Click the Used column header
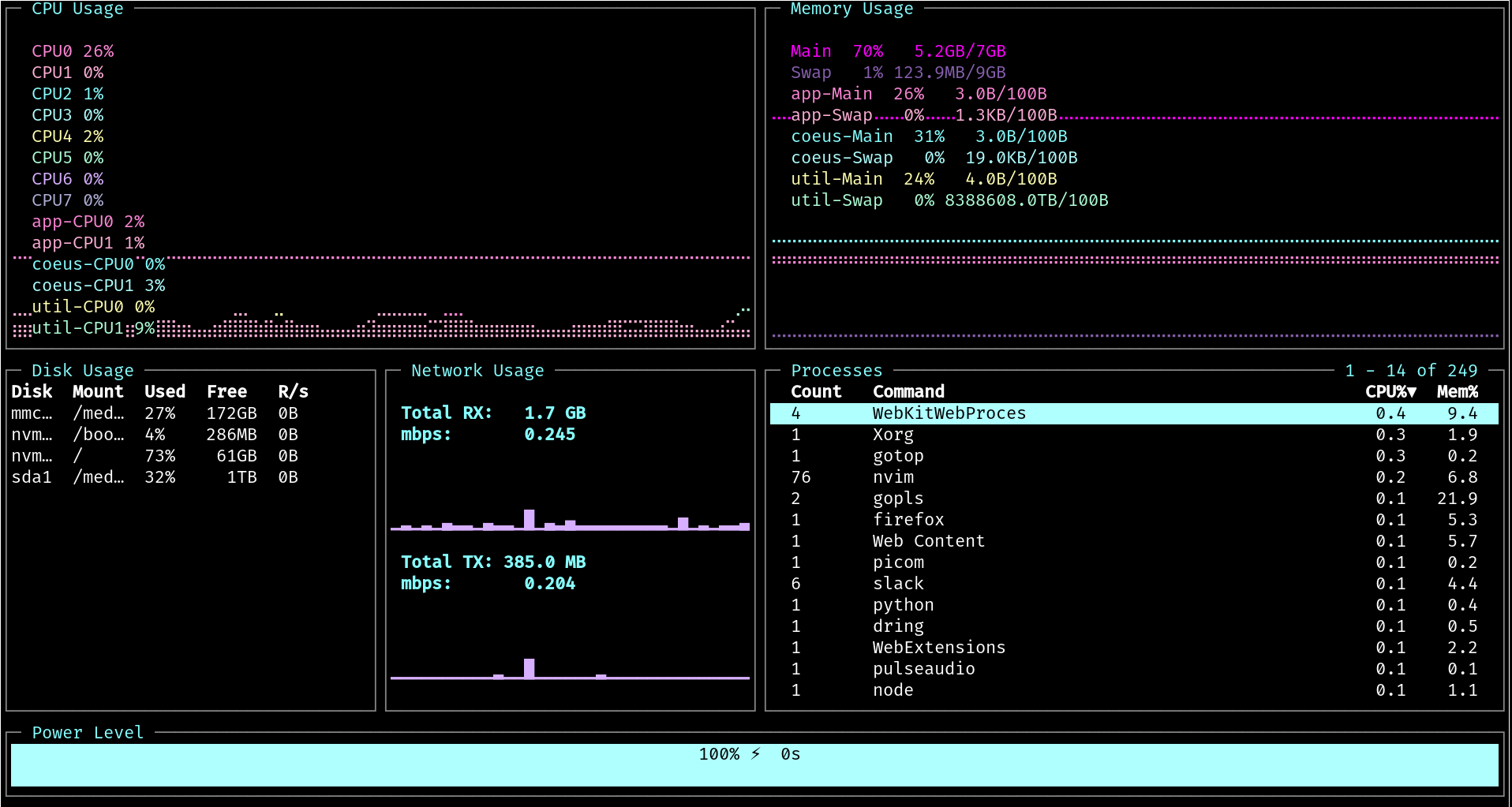 165,392
